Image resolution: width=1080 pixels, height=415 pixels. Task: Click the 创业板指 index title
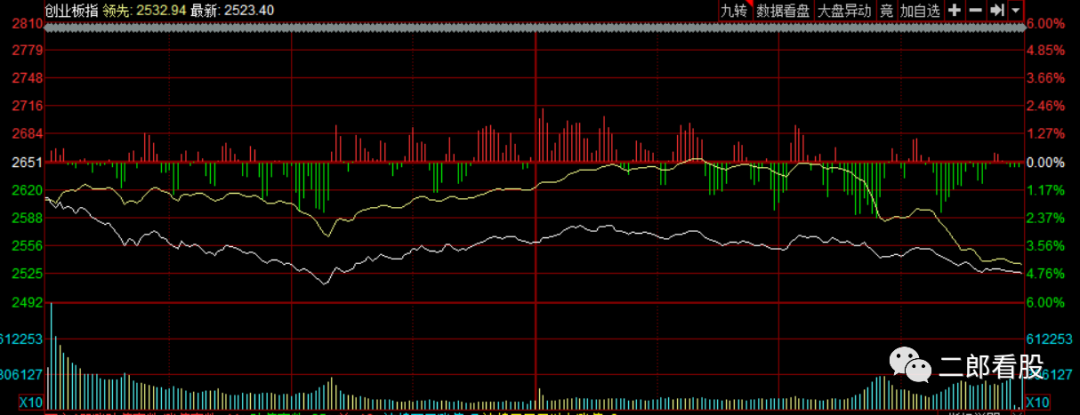click(71, 10)
